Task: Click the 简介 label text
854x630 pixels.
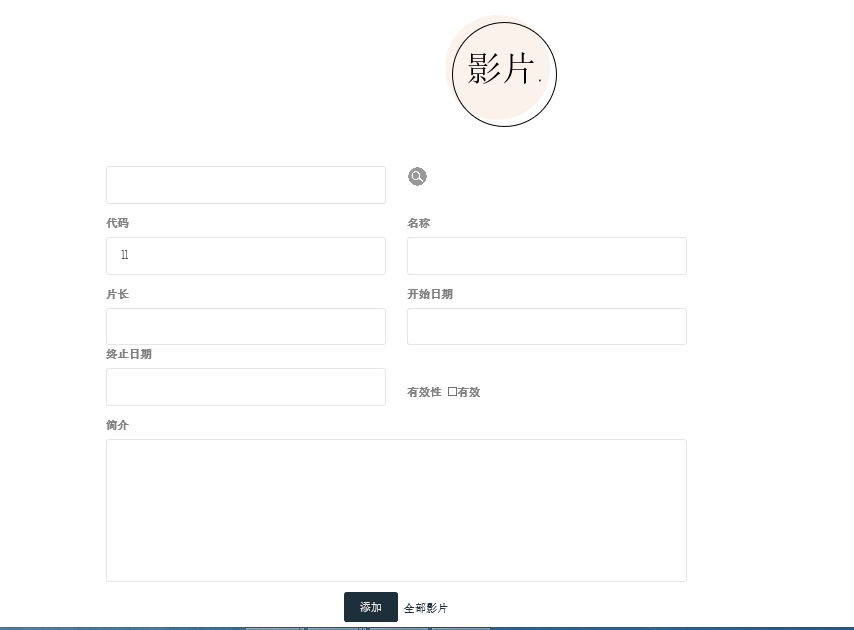Action: [118, 425]
